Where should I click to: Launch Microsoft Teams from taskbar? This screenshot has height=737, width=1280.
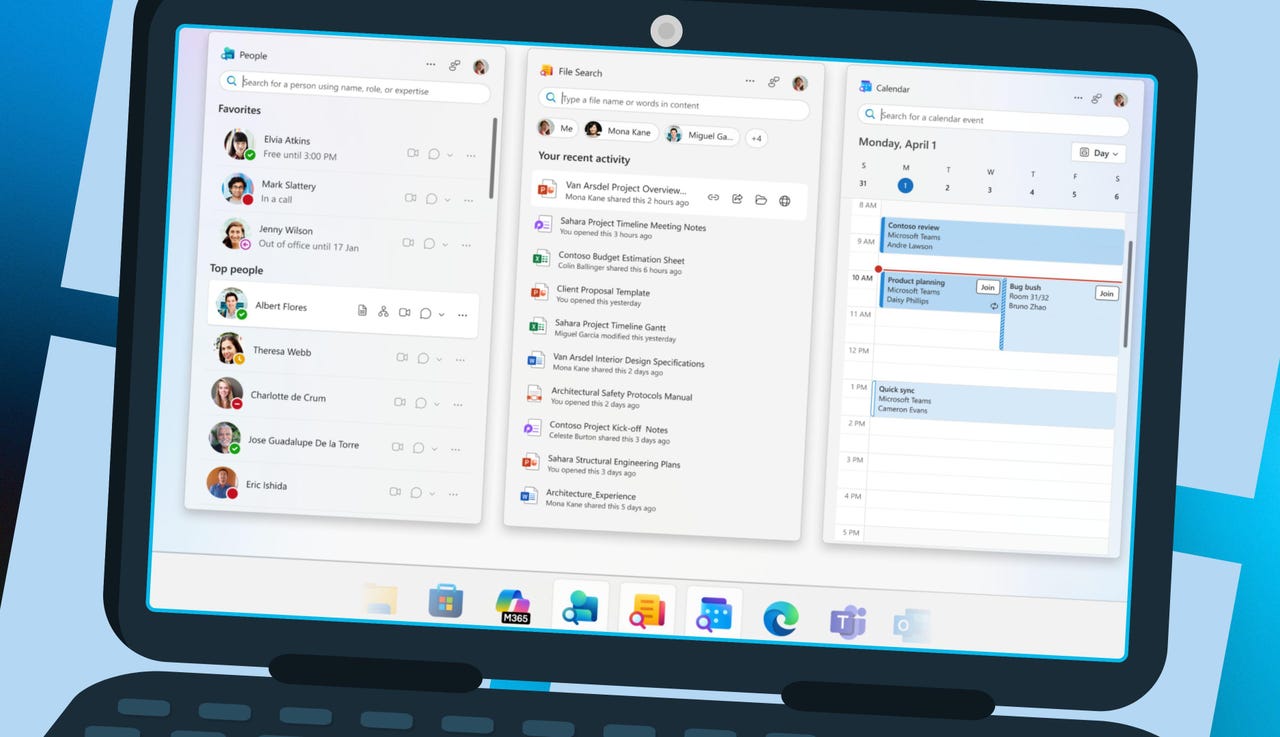pos(847,622)
